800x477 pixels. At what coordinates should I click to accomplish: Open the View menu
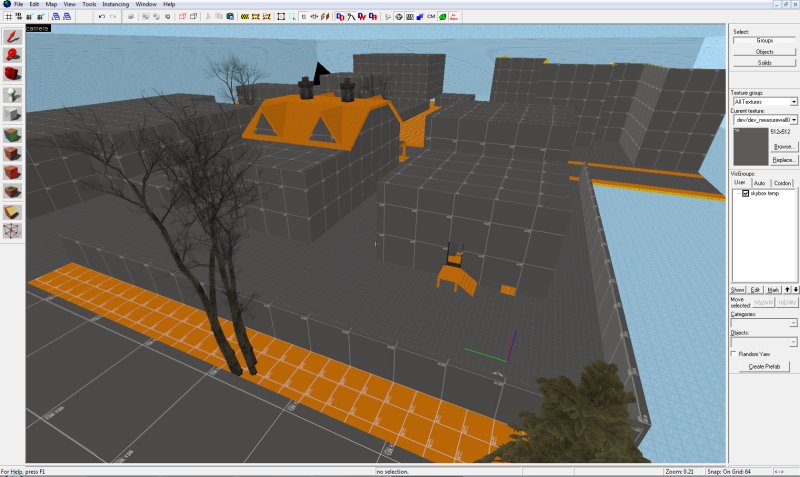click(x=69, y=4)
